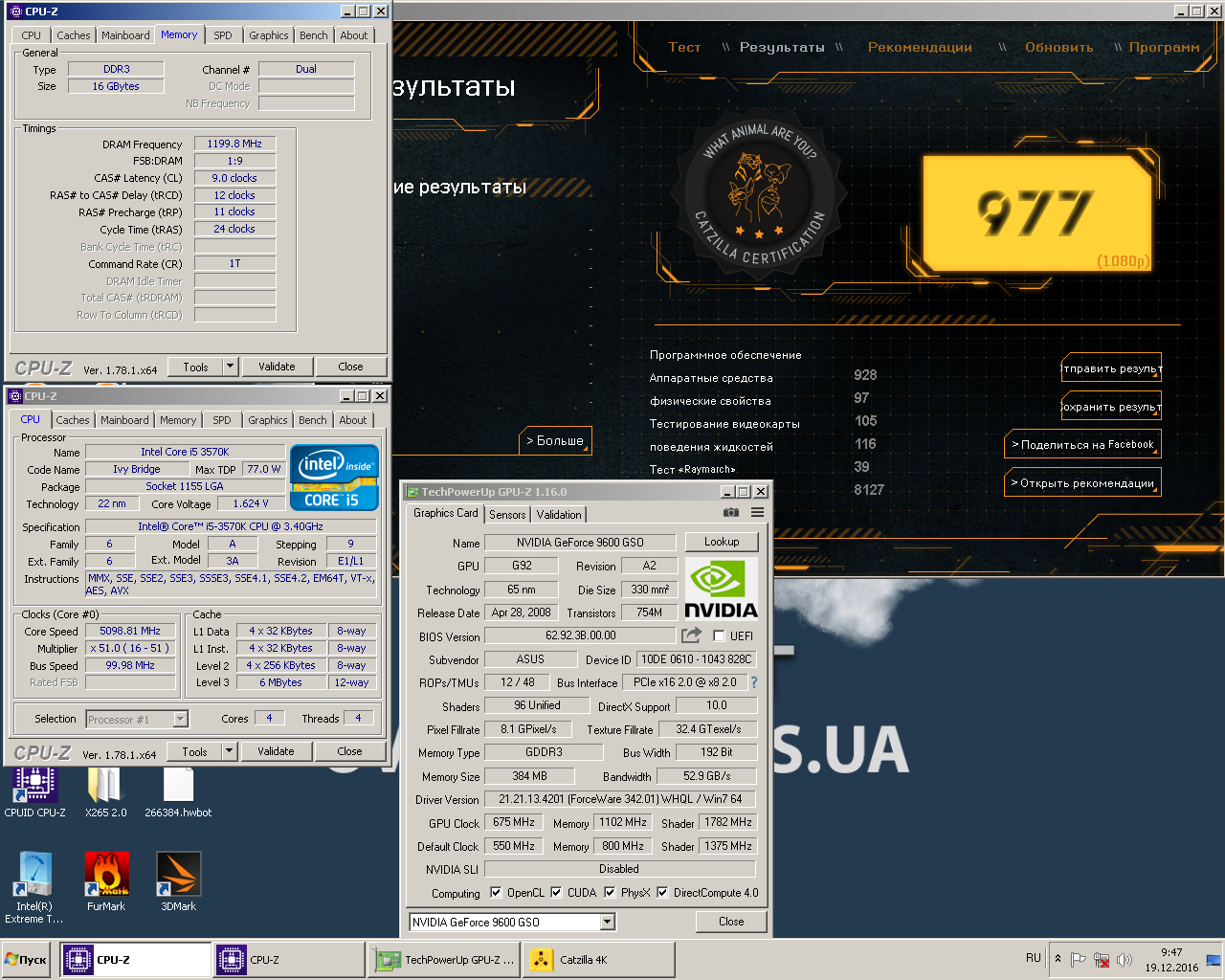Click the 977 score panel
1225x980 pixels.
pyautogui.click(x=1038, y=212)
